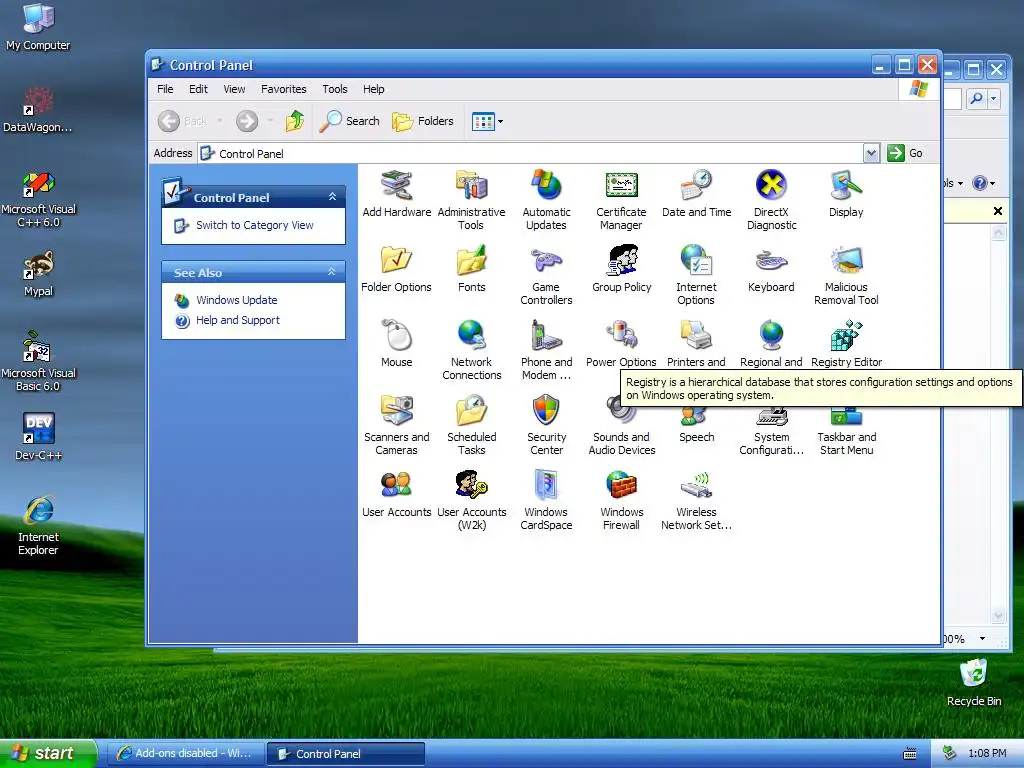Open Security Center
This screenshot has width=1024, height=768.
click(547, 425)
